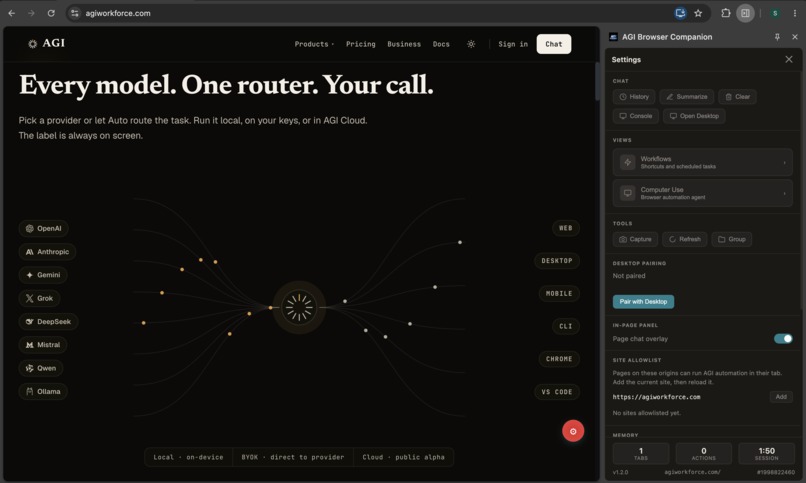Add the current site to allowlist
The width and height of the screenshot is (806, 483).
coord(781,397)
